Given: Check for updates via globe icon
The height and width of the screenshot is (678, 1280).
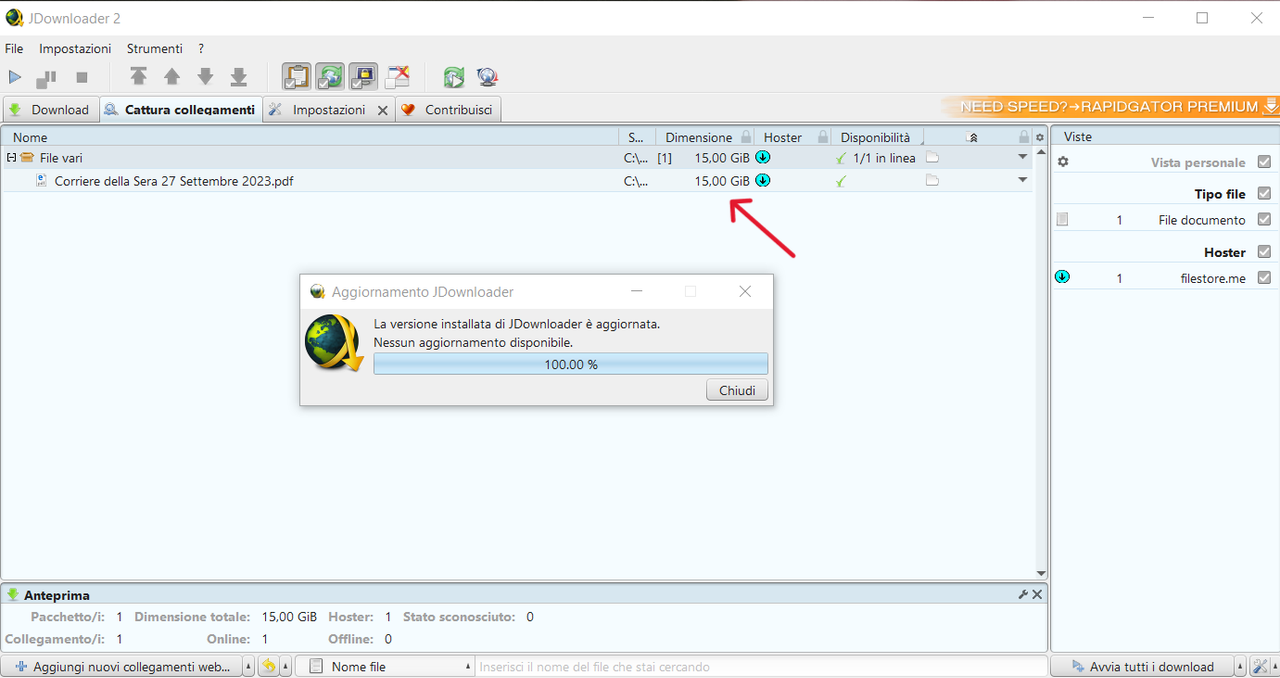Looking at the screenshot, I should tap(487, 77).
